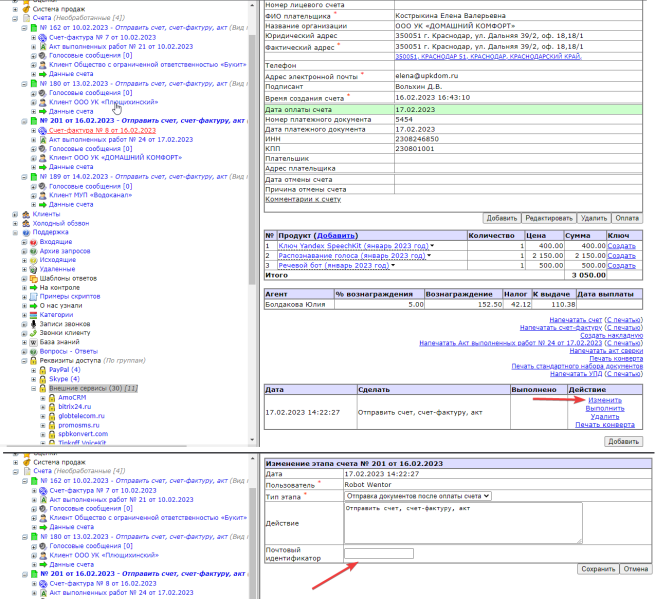Click the Клиенты tree icon

(26, 214)
